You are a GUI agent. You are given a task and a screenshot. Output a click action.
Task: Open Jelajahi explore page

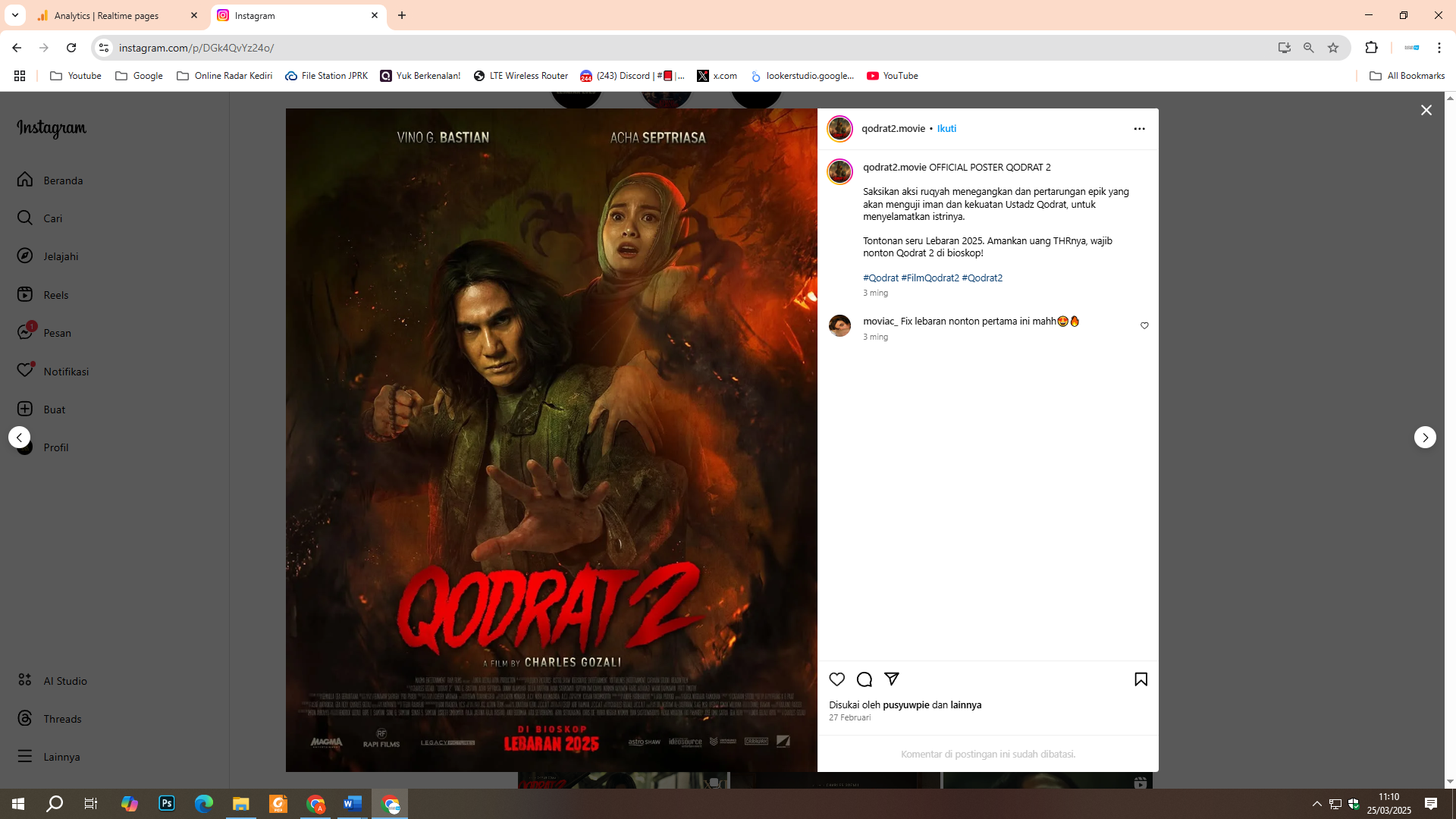tap(48, 256)
